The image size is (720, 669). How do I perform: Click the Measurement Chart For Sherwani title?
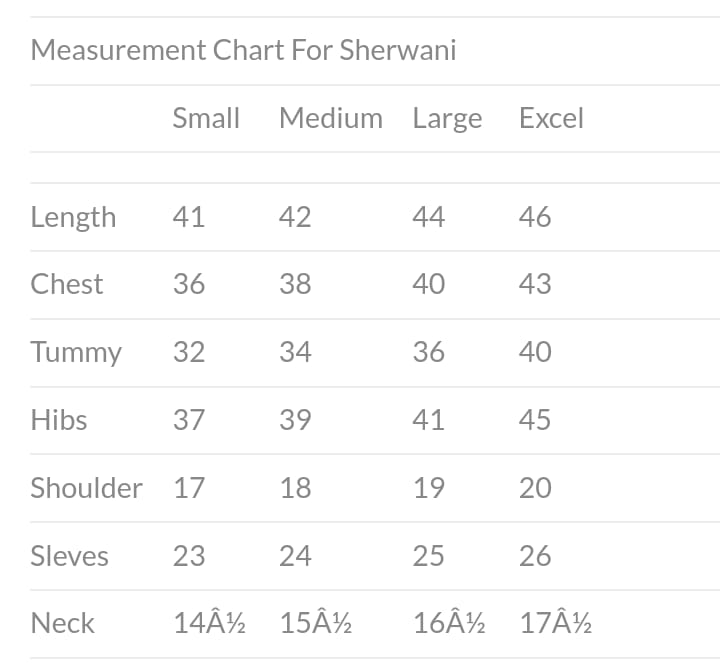(243, 50)
